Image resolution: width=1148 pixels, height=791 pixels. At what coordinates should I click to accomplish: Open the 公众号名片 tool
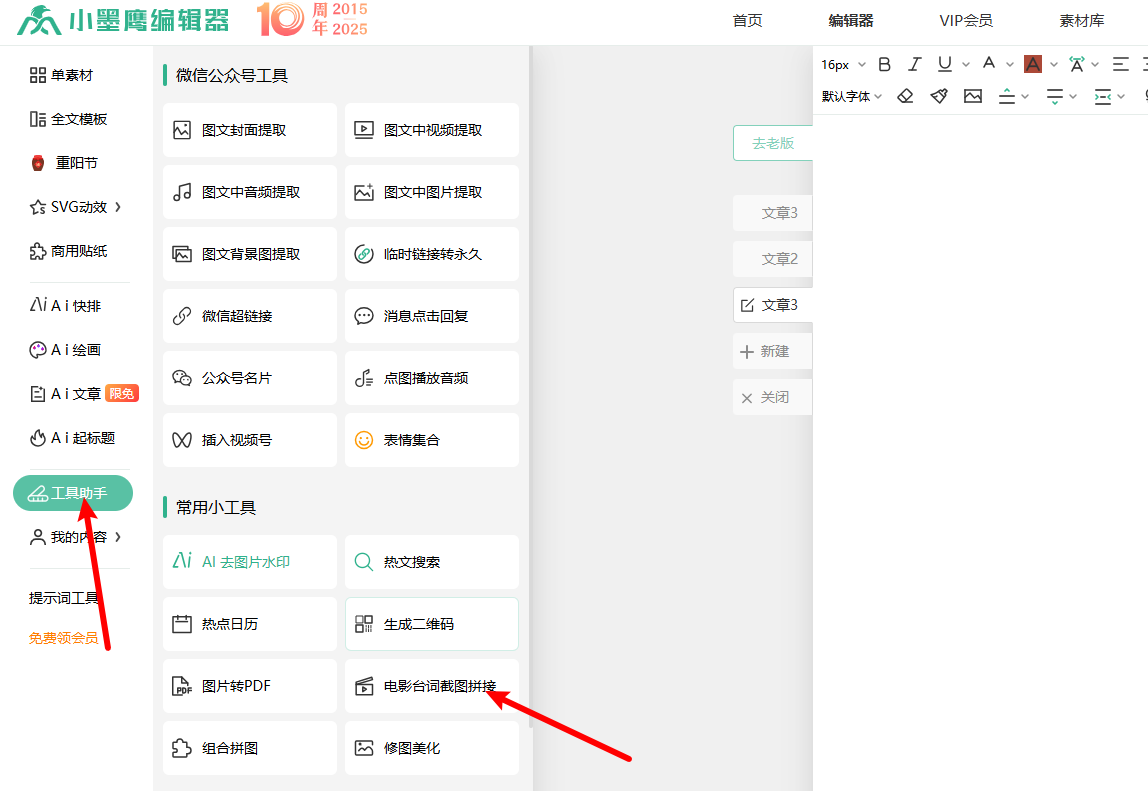pyautogui.click(x=250, y=378)
